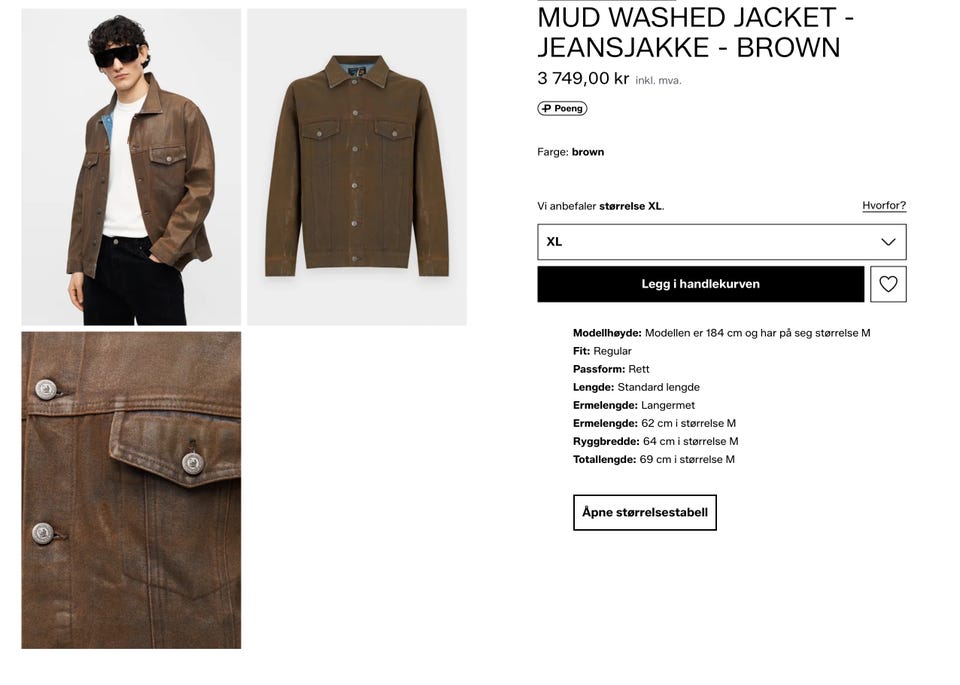Click the Poeng points badge
Image resolution: width=960 pixels, height=685 pixels.
point(562,108)
